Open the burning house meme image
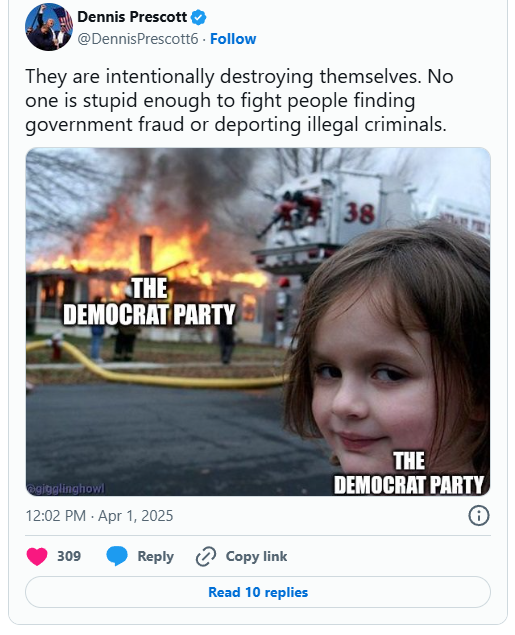The width and height of the screenshot is (515, 635). pos(258,322)
